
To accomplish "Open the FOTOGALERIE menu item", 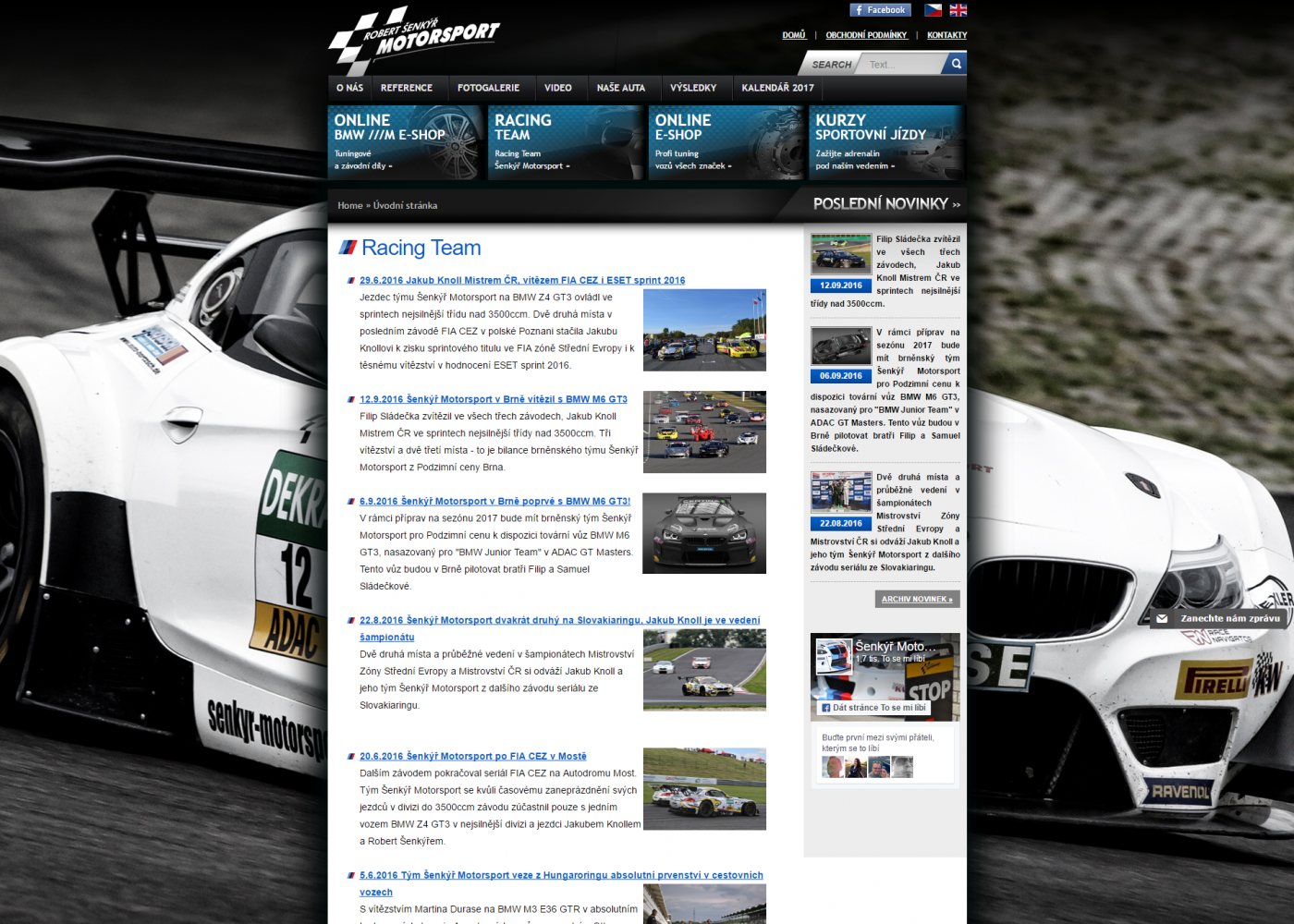I will [x=488, y=88].
